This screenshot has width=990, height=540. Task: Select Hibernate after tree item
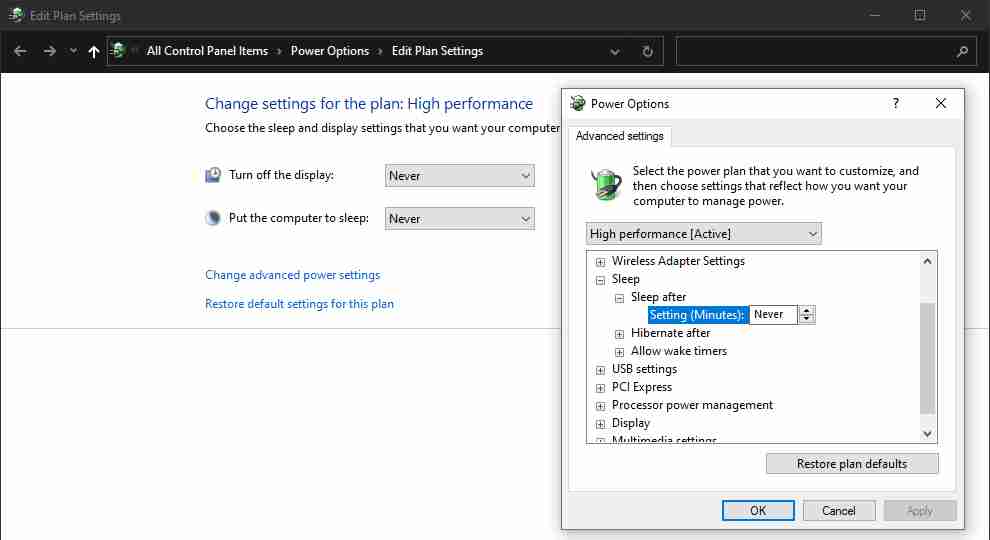pos(671,333)
